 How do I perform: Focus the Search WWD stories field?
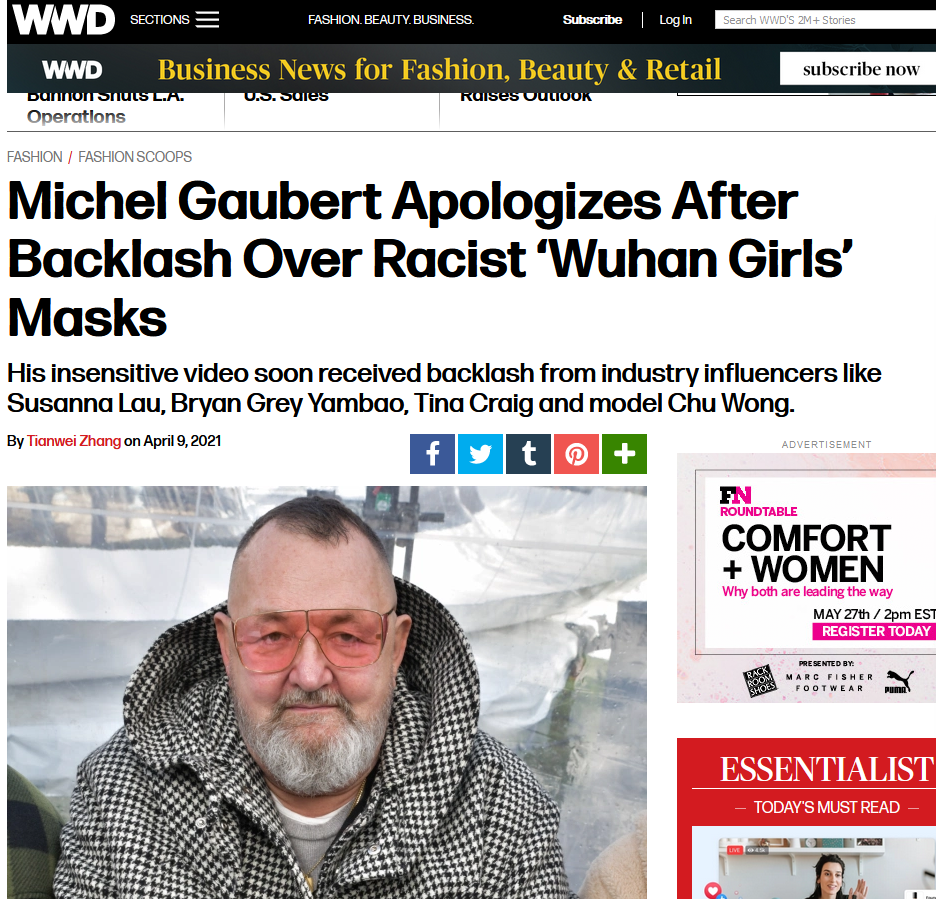click(x=826, y=20)
